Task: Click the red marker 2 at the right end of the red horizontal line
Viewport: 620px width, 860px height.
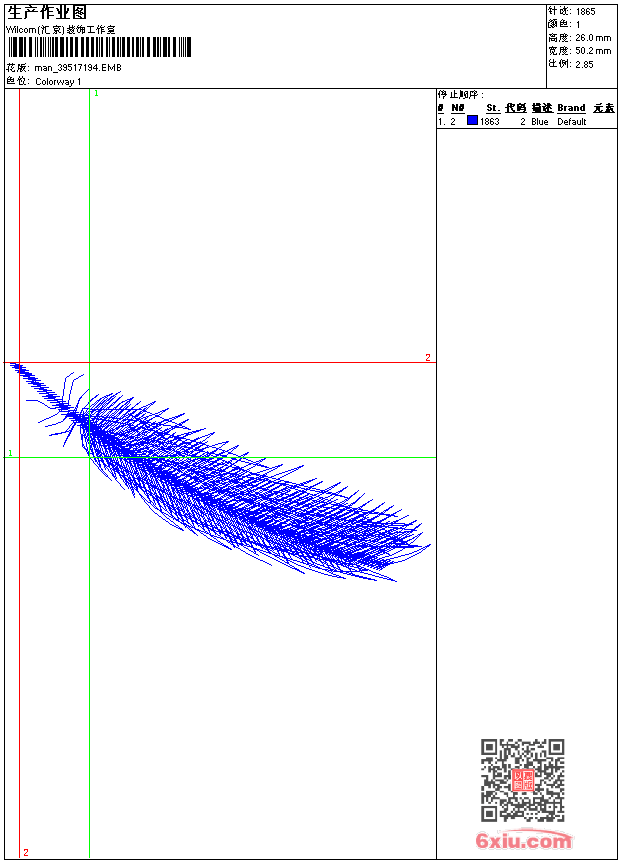Action: pyautogui.click(x=428, y=358)
